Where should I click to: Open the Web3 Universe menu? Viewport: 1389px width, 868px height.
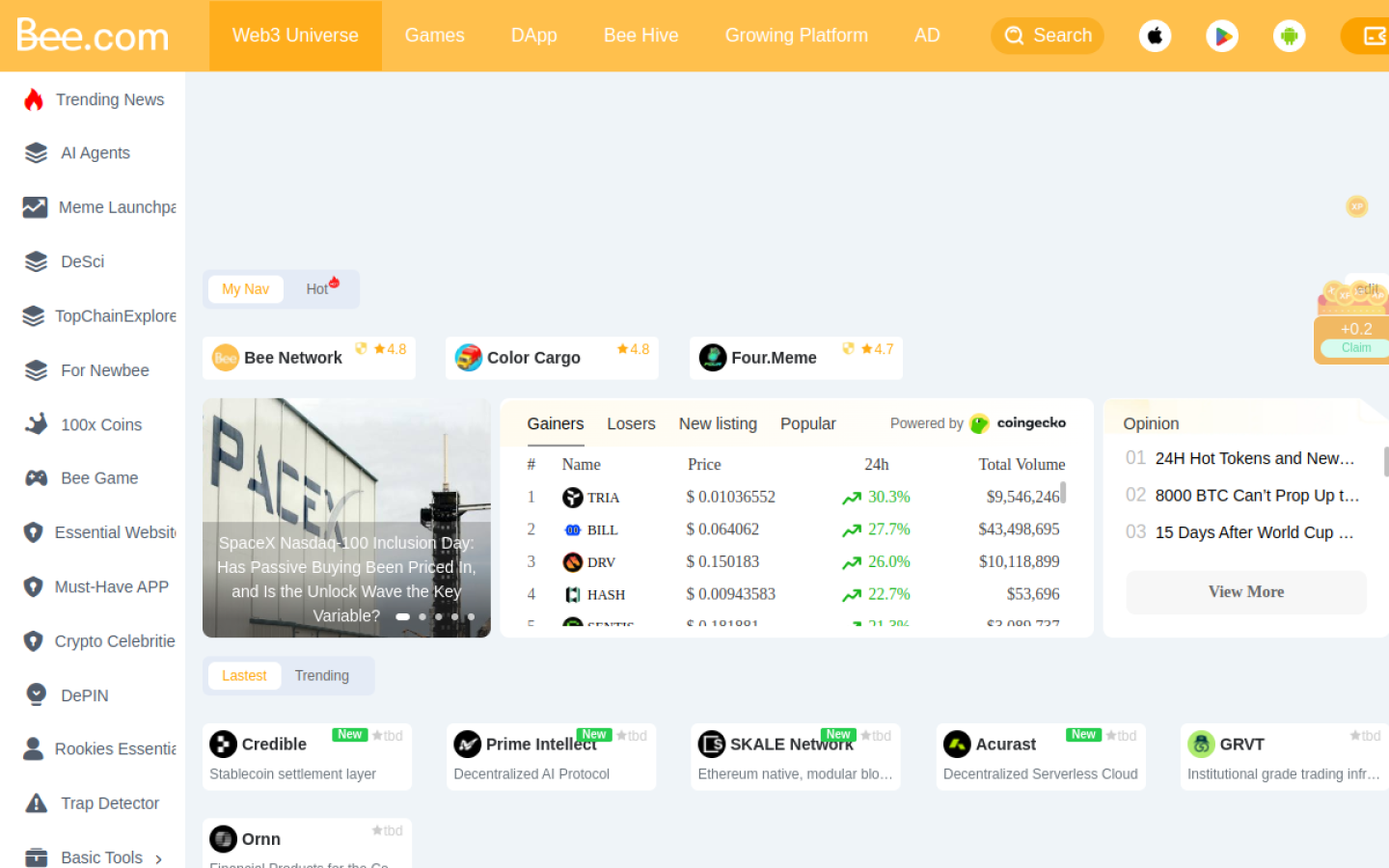coord(295,36)
